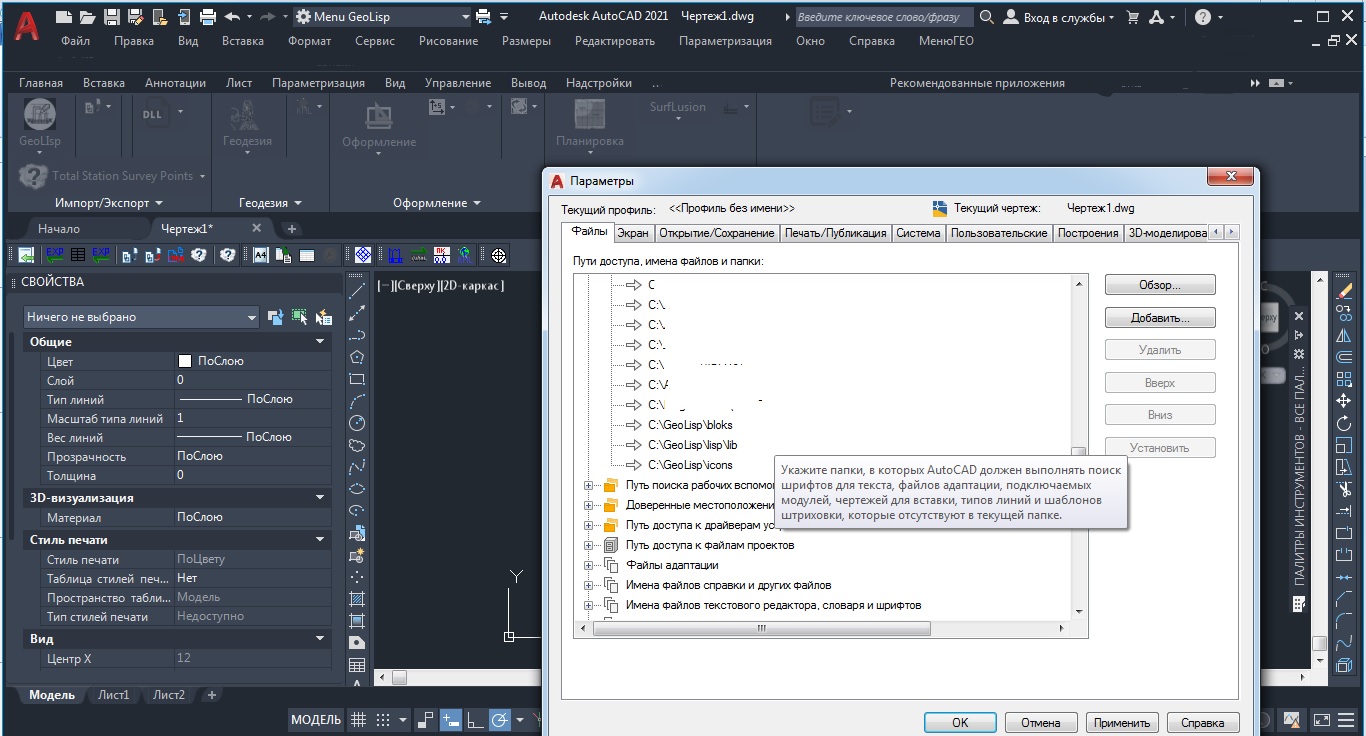This screenshot has height=736, width=1366.
Task: Select the Rotate tool
Action: (1344, 424)
